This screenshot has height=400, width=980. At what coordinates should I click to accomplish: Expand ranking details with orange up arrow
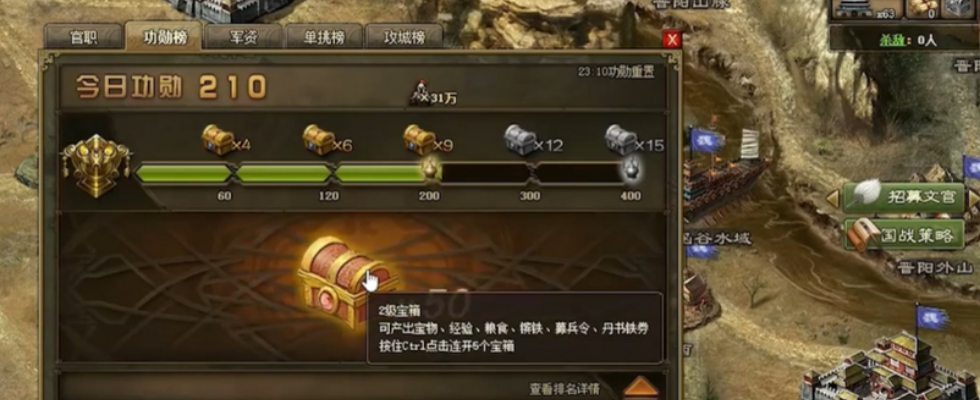(x=641, y=388)
